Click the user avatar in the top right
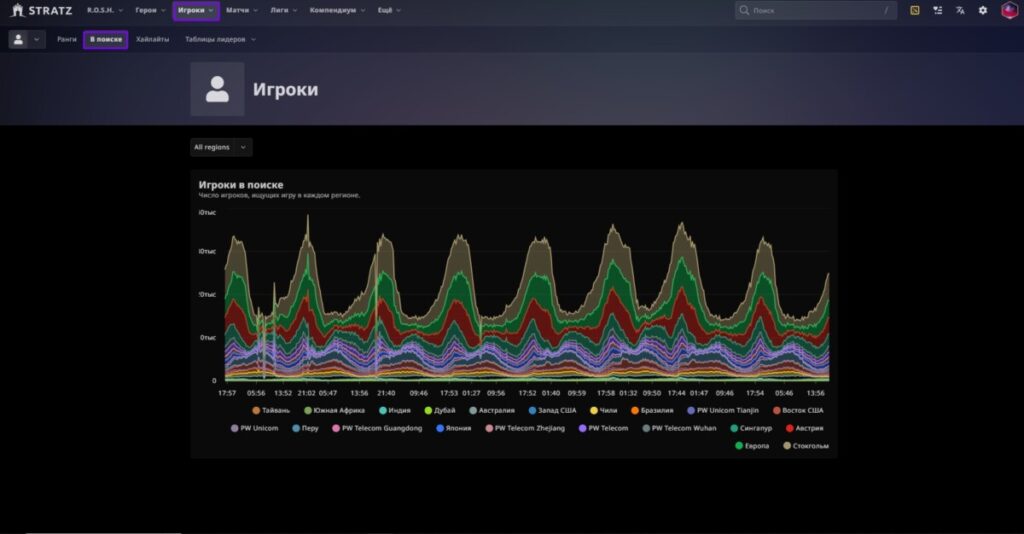Image resolution: width=1024 pixels, height=534 pixels. pyautogui.click(x=1009, y=10)
